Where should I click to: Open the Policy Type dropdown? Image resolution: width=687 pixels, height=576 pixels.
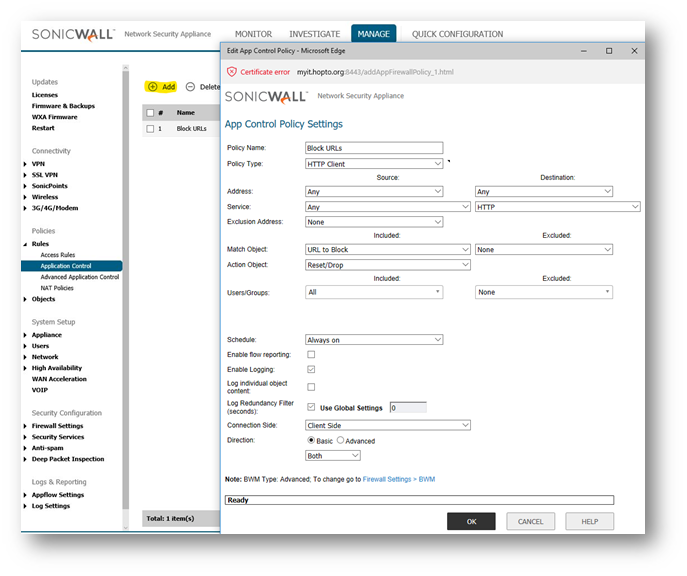(x=374, y=164)
